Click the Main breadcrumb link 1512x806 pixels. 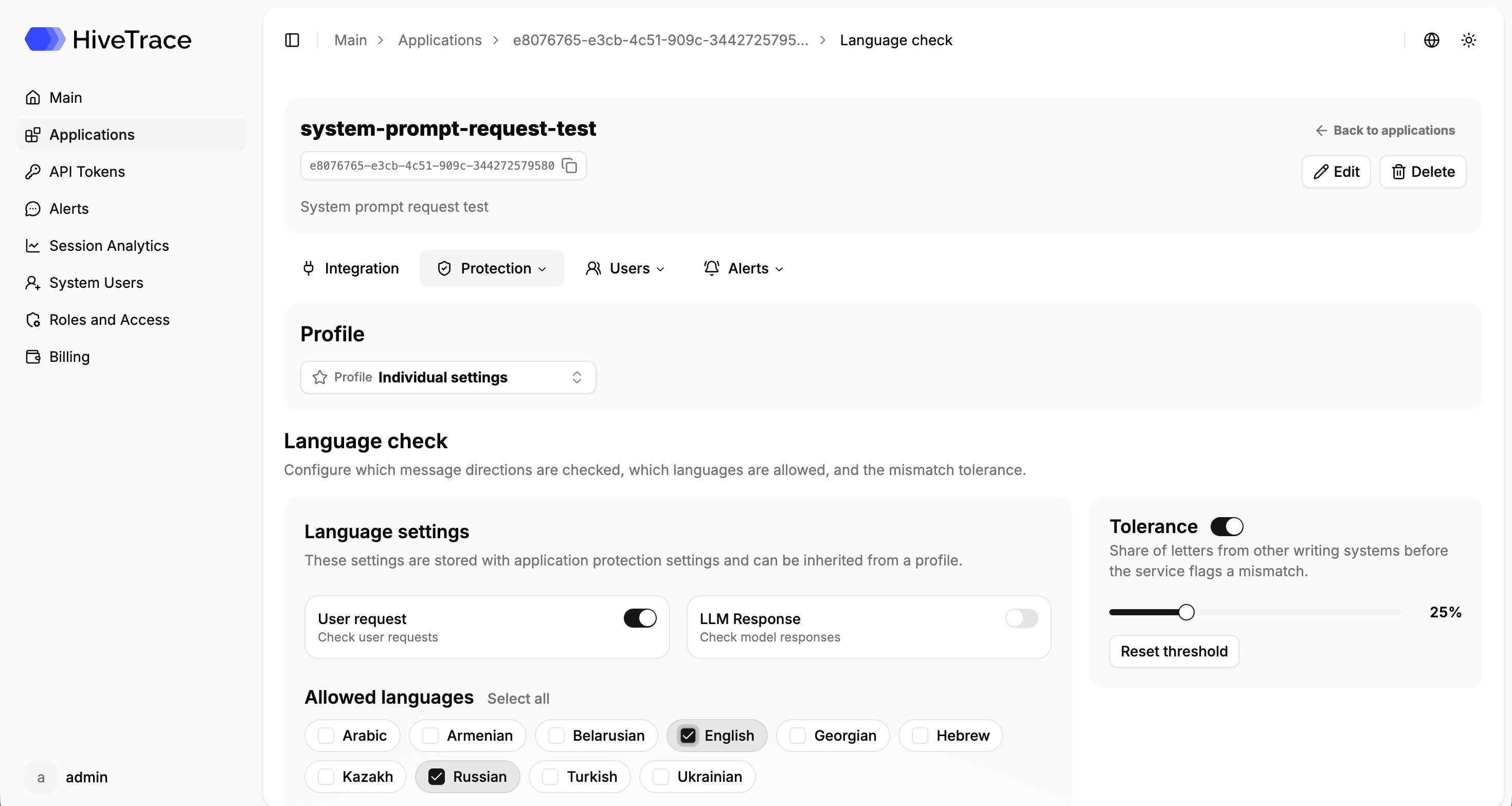tap(350, 40)
